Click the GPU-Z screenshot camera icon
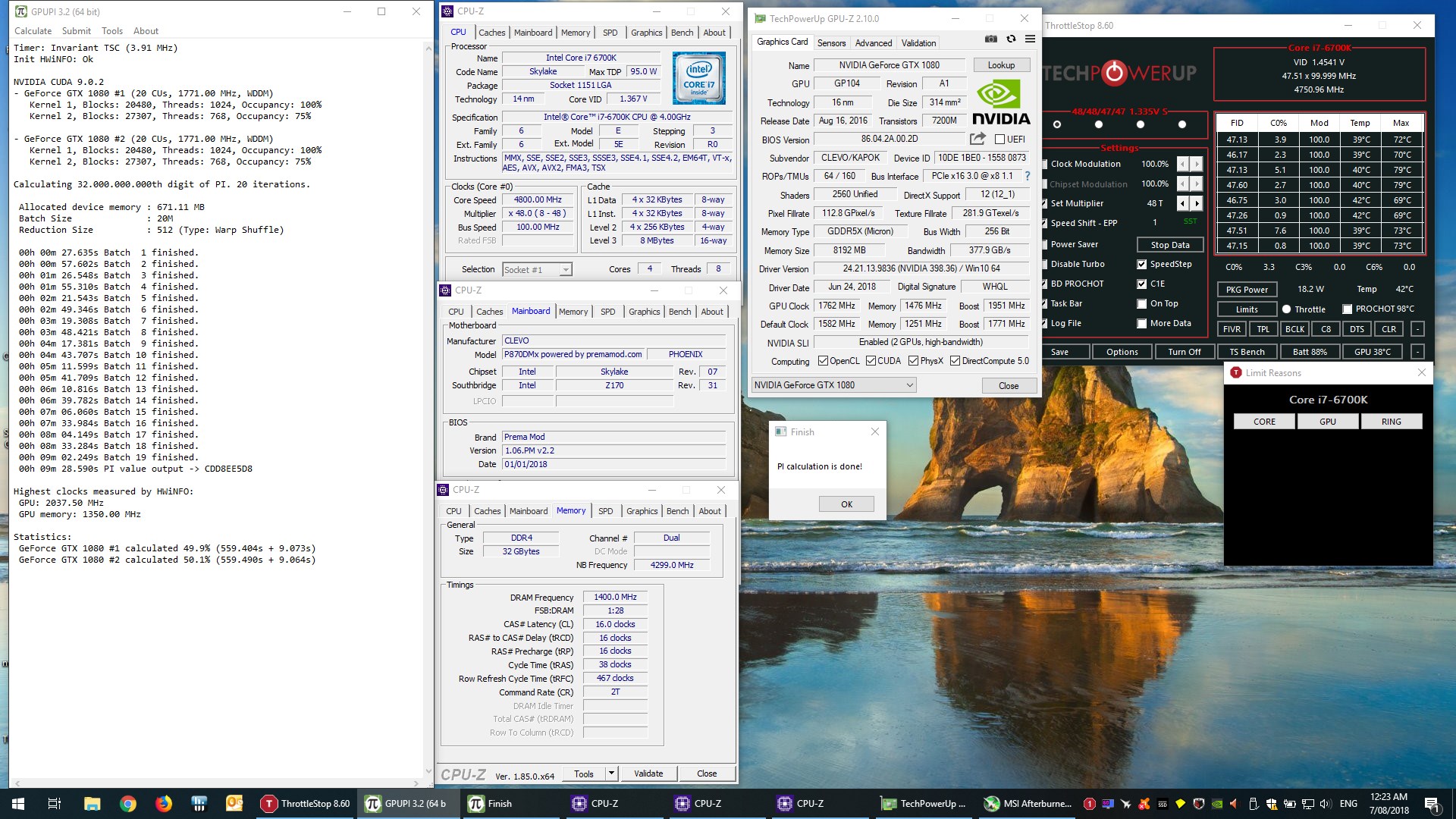The width and height of the screenshot is (1456, 819). pos(990,39)
